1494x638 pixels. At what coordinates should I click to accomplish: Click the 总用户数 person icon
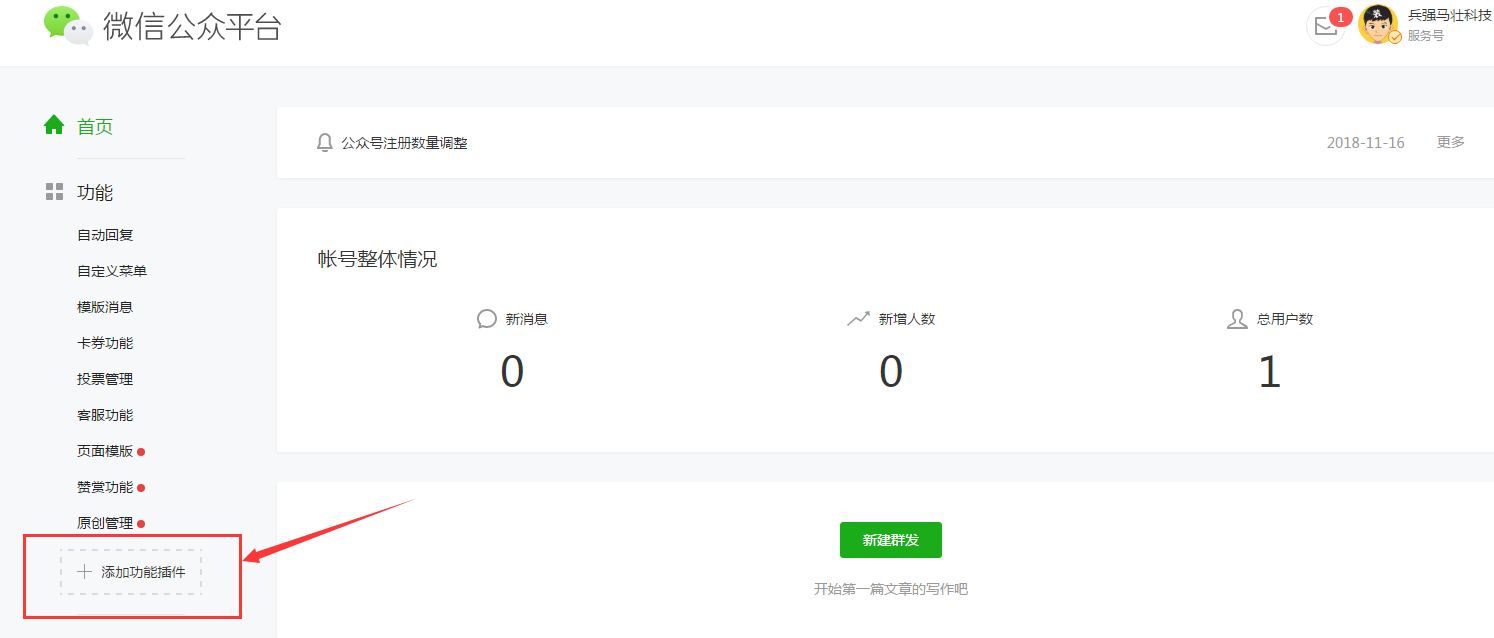click(1237, 319)
